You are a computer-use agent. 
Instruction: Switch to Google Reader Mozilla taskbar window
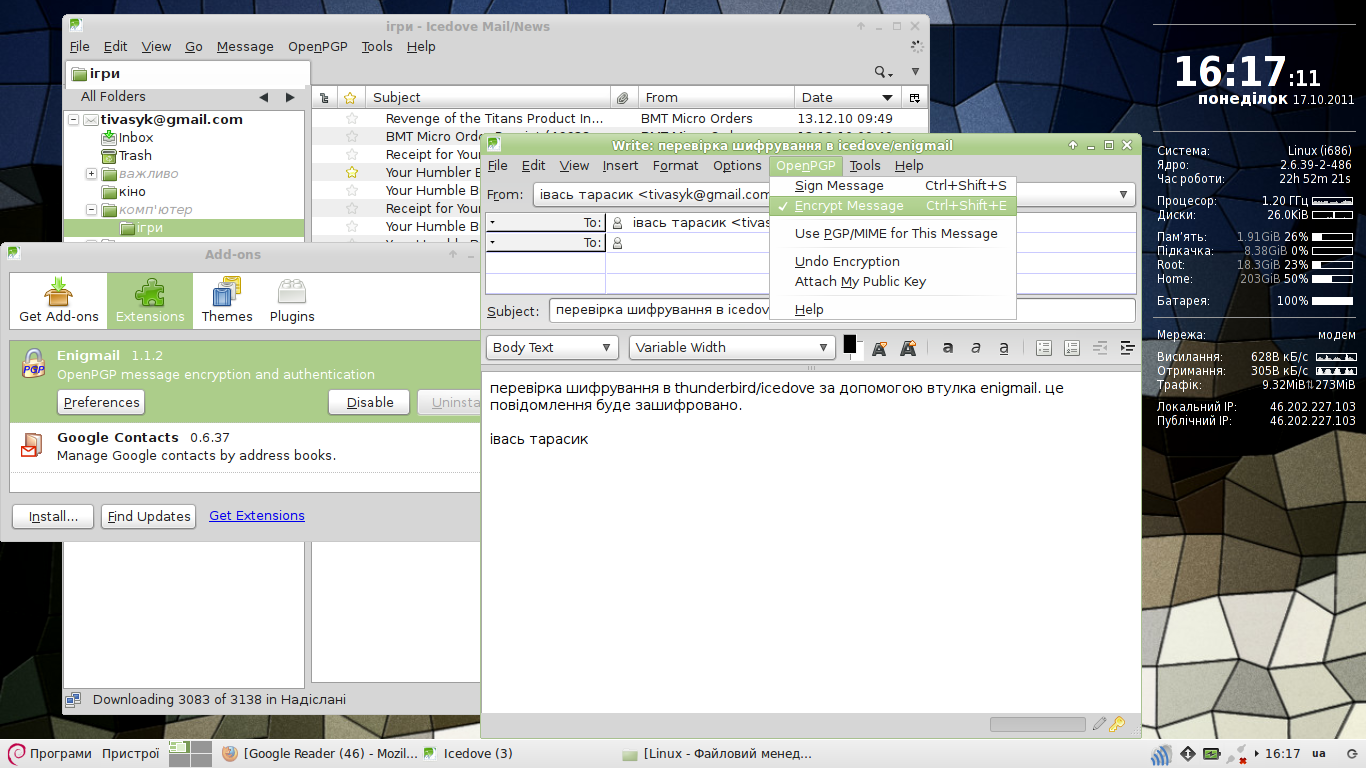pyautogui.click(x=320, y=754)
